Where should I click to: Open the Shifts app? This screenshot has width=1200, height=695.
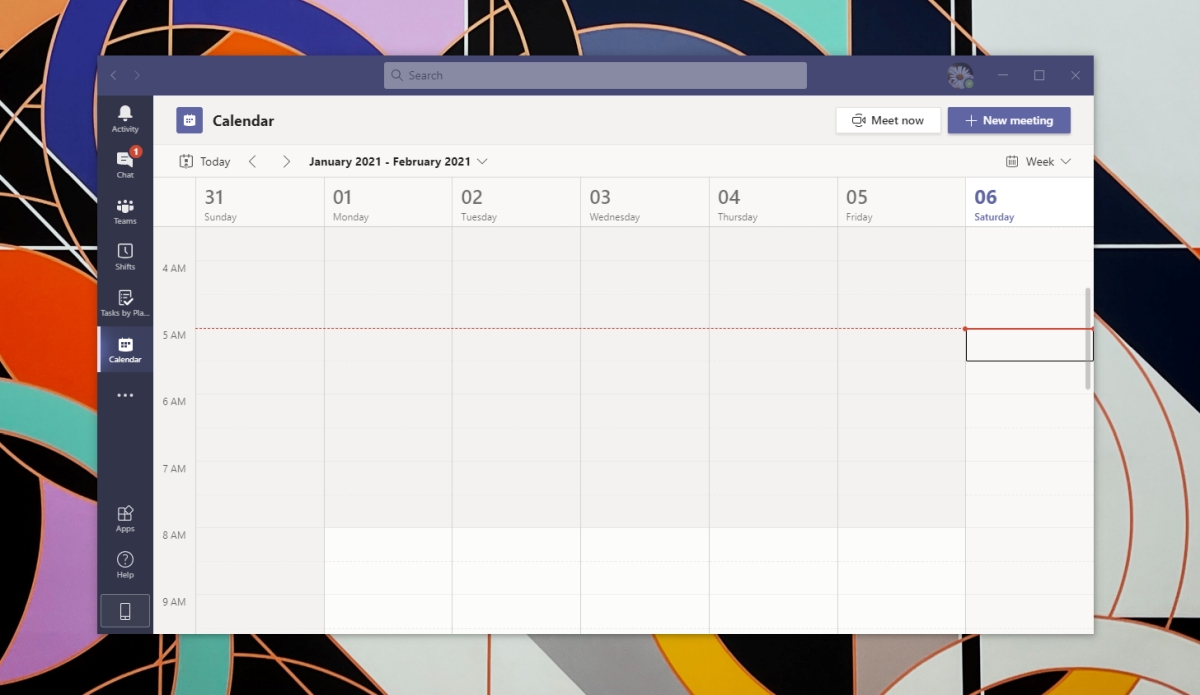pos(125,256)
